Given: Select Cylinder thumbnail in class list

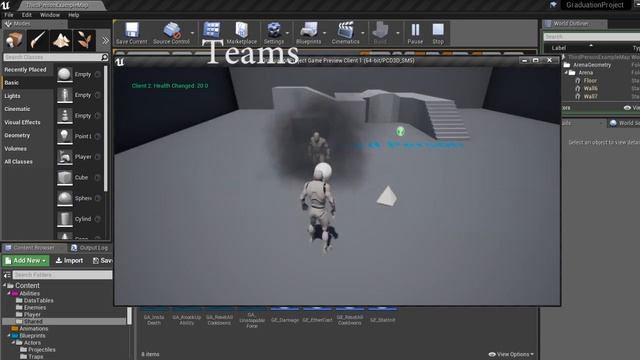Looking at the screenshot, I should (64, 219).
